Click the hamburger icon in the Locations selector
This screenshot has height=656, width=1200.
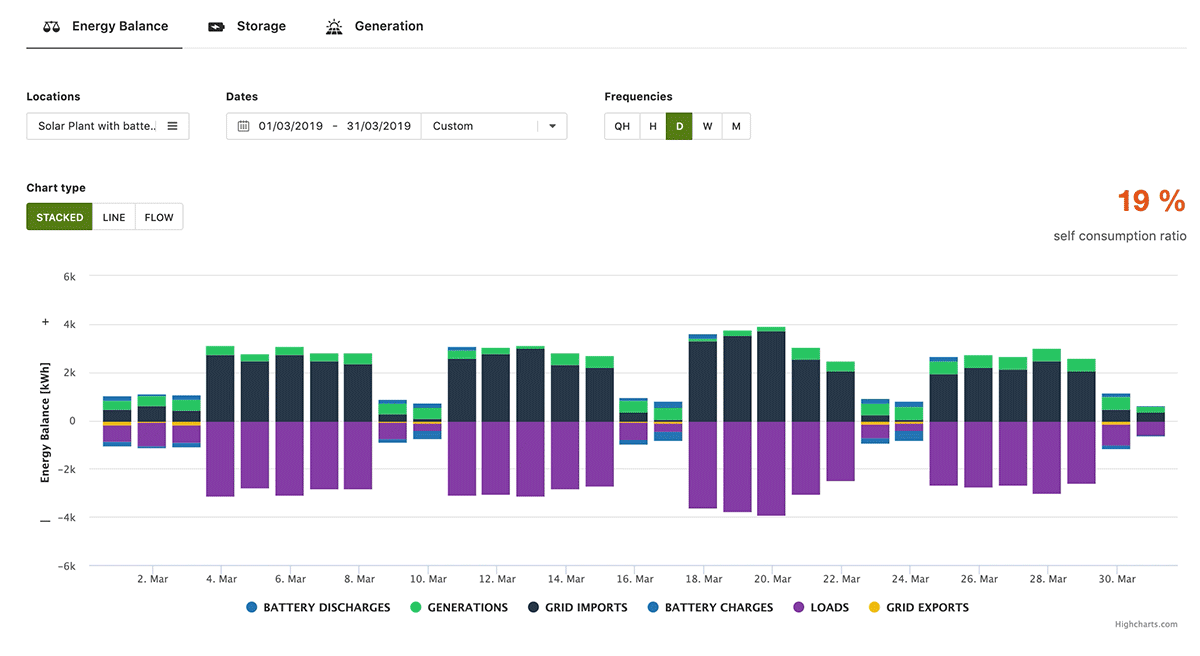(172, 126)
